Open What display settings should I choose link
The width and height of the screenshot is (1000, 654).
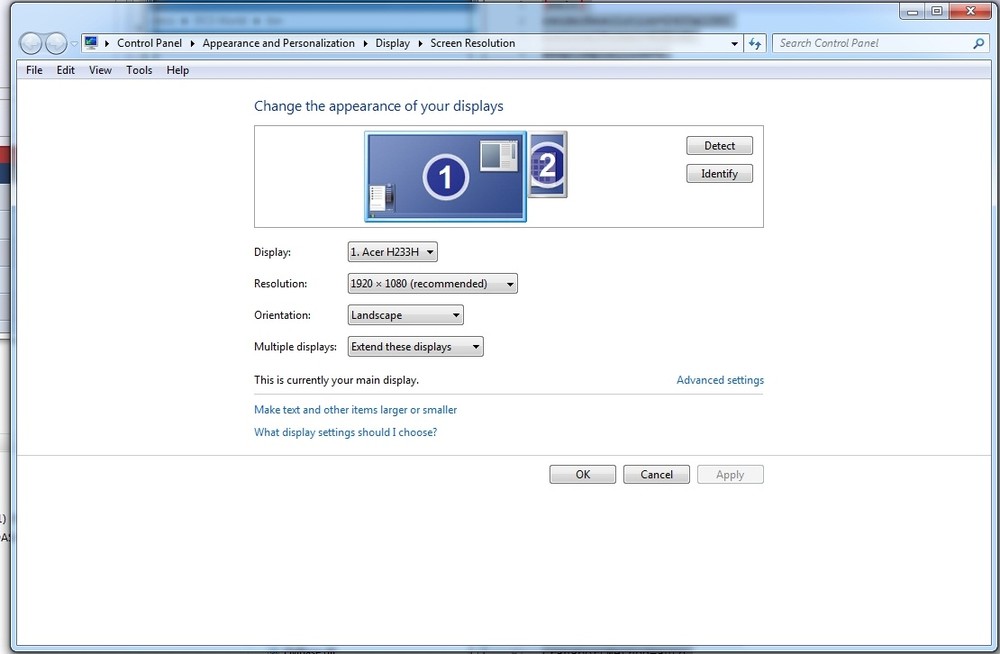(346, 432)
